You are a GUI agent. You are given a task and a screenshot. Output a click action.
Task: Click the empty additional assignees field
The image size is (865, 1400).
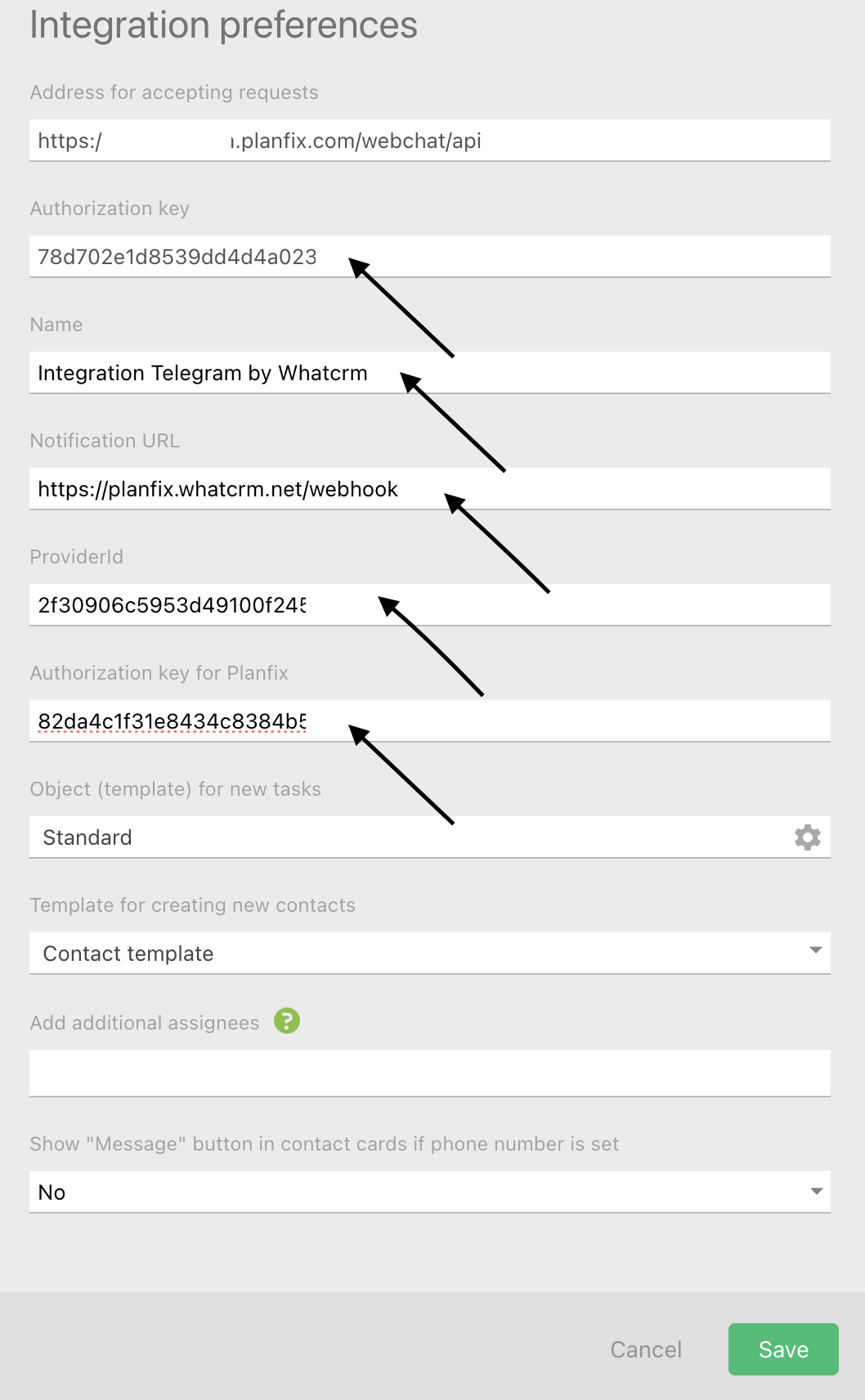[429, 1072]
